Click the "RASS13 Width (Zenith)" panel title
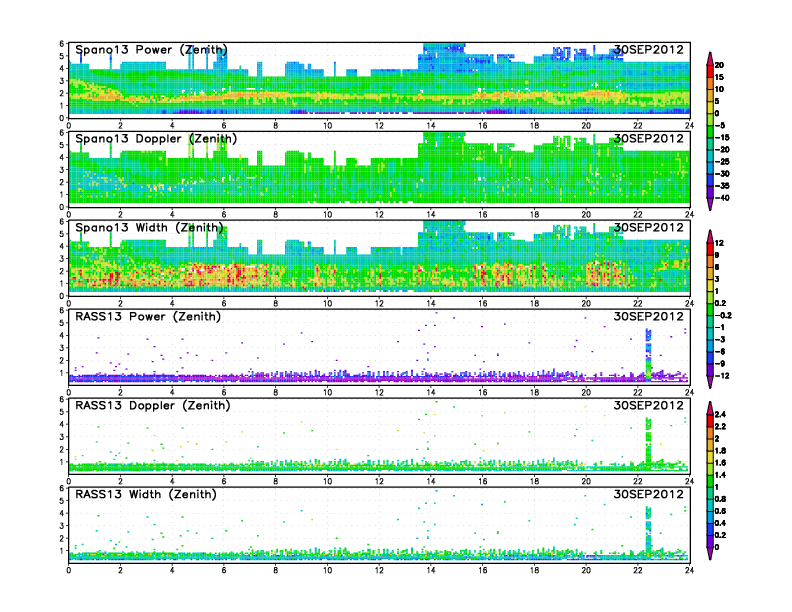 (146, 494)
